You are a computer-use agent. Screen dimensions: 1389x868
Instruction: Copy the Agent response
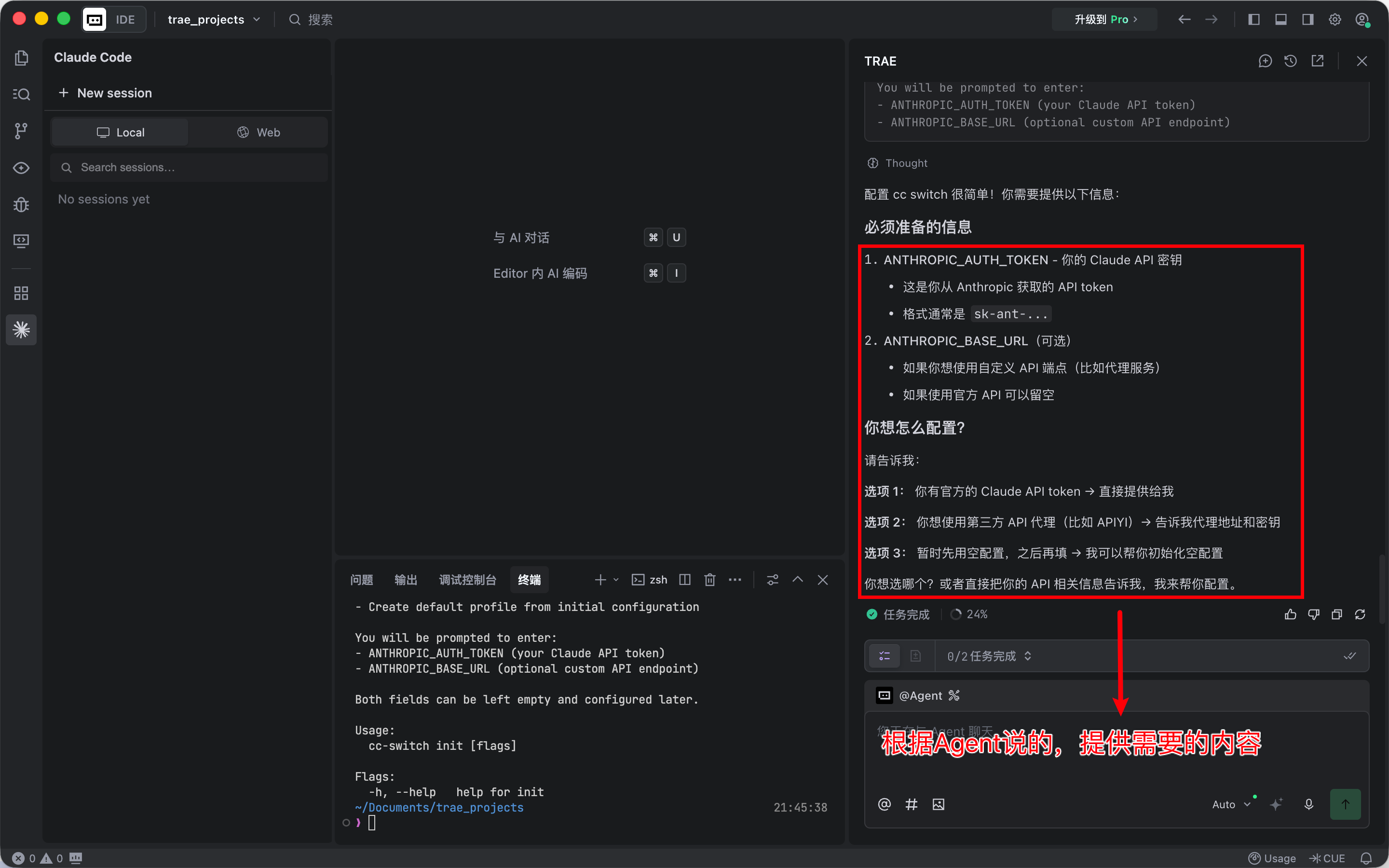(1337, 614)
